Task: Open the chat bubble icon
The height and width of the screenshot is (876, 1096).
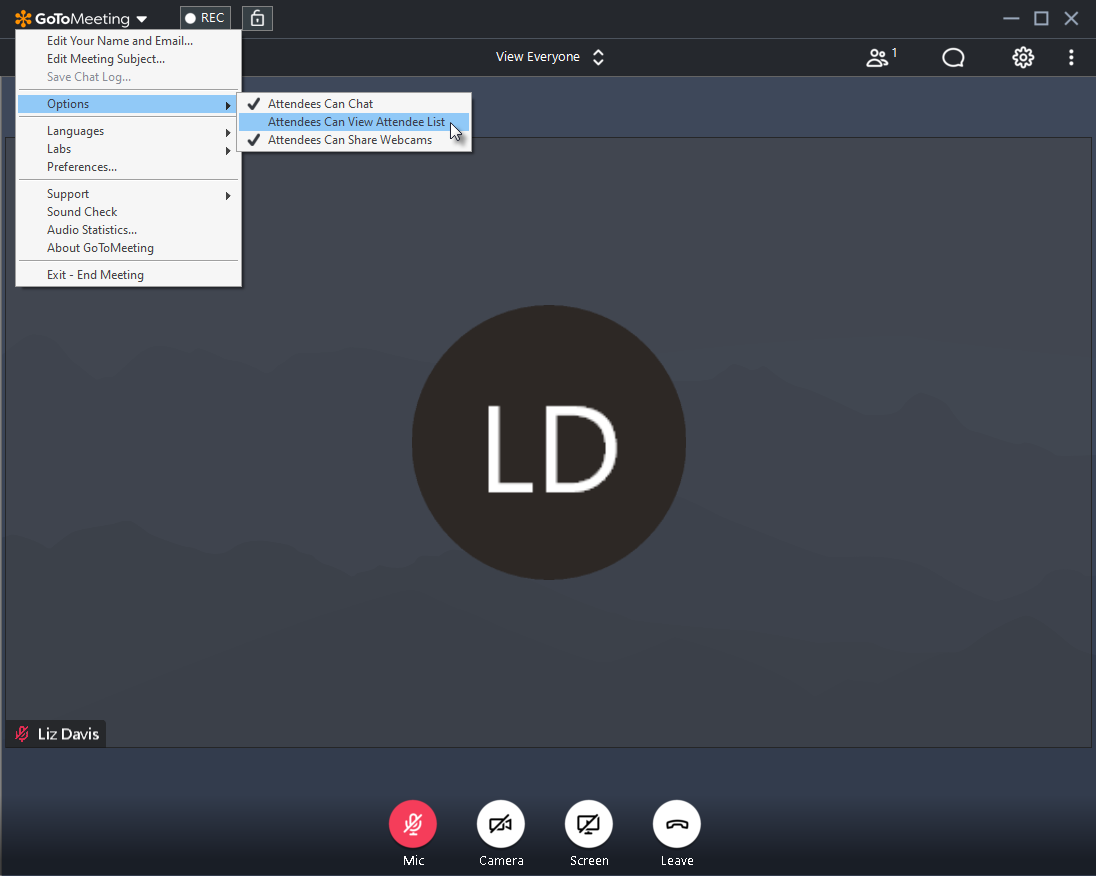Action: tap(953, 58)
